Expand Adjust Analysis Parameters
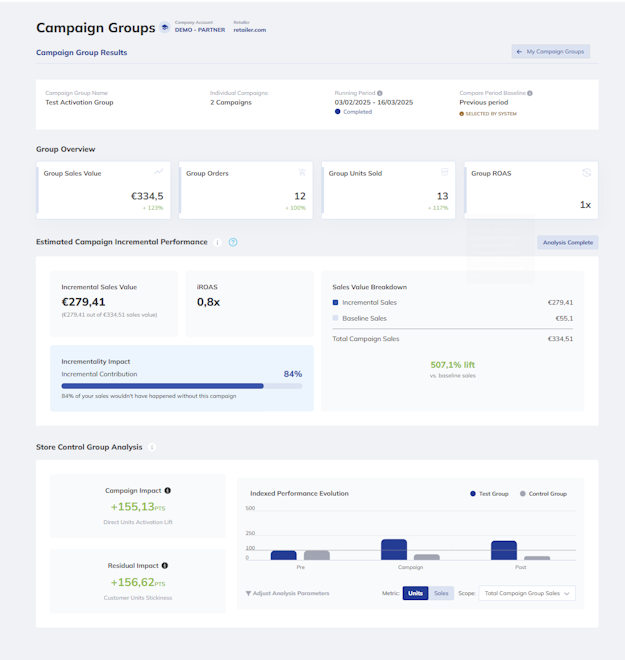Image resolution: width=625 pixels, height=660 pixels. (x=287, y=593)
